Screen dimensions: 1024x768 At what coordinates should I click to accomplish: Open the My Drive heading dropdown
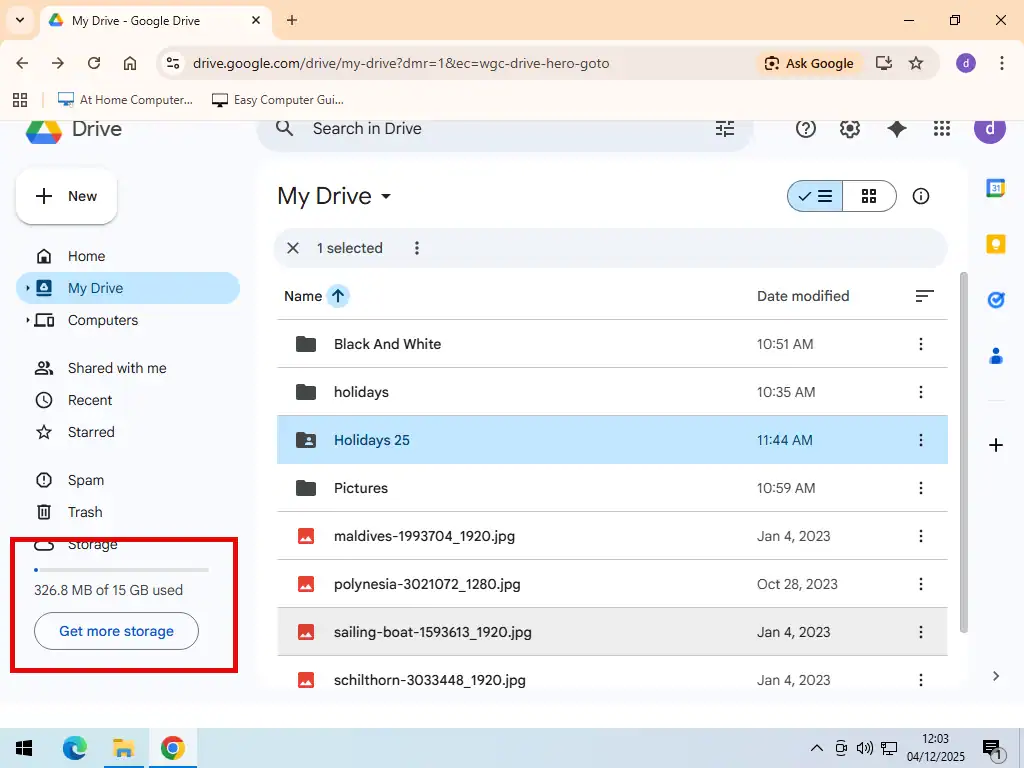click(x=386, y=196)
